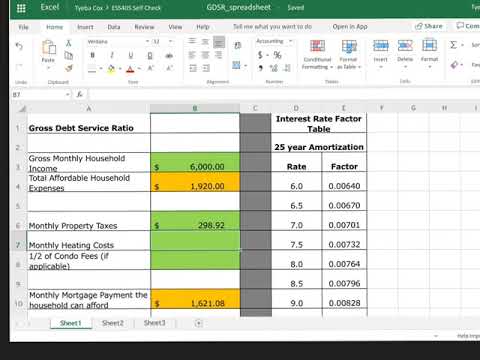The image size is (480, 360).
Task: Open the File menu
Action: point(23,27)
